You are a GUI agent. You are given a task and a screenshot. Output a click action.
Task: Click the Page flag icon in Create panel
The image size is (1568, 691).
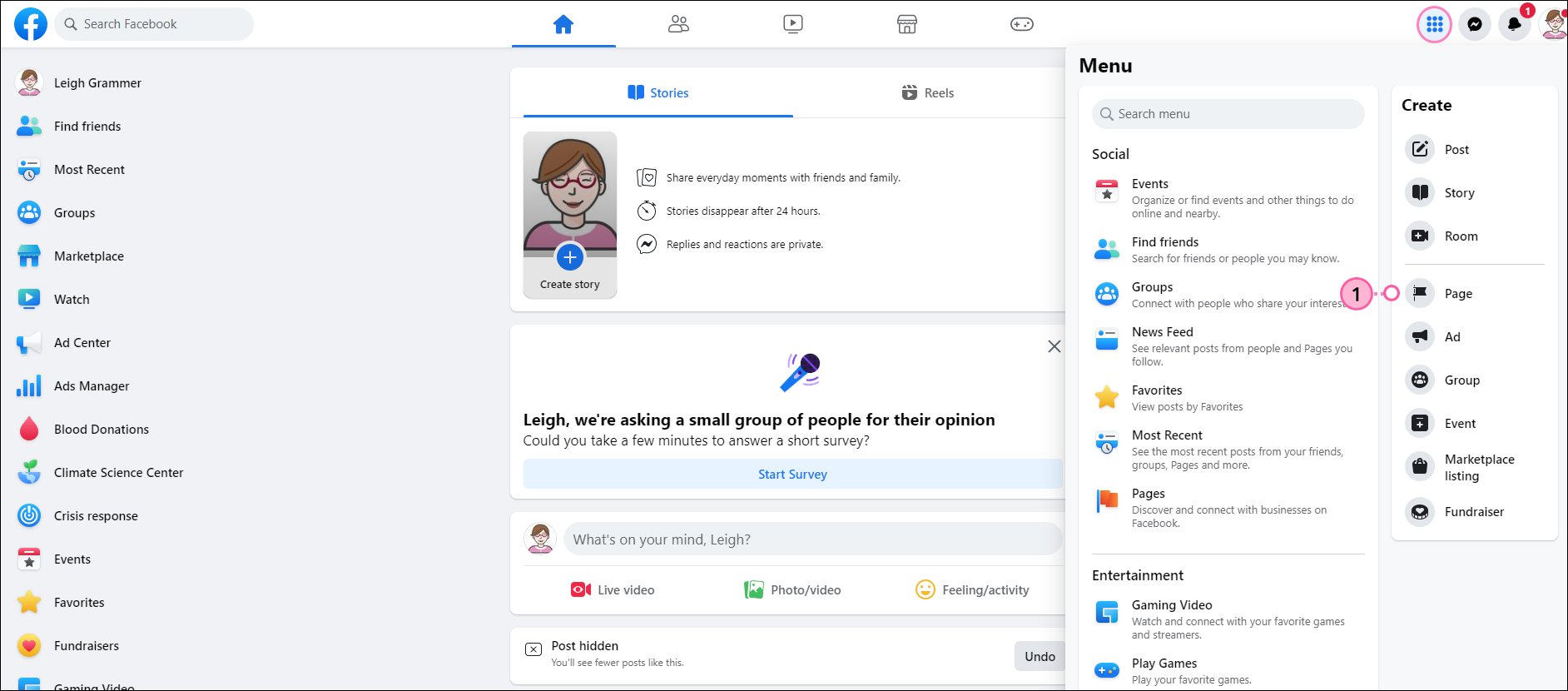pos(1420,293)
